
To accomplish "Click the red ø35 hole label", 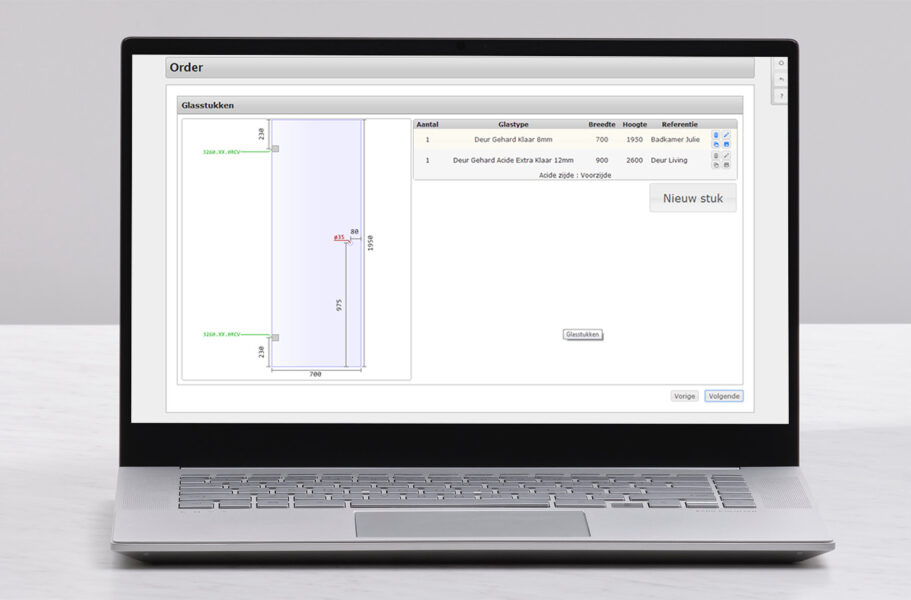I will point(339,237).
